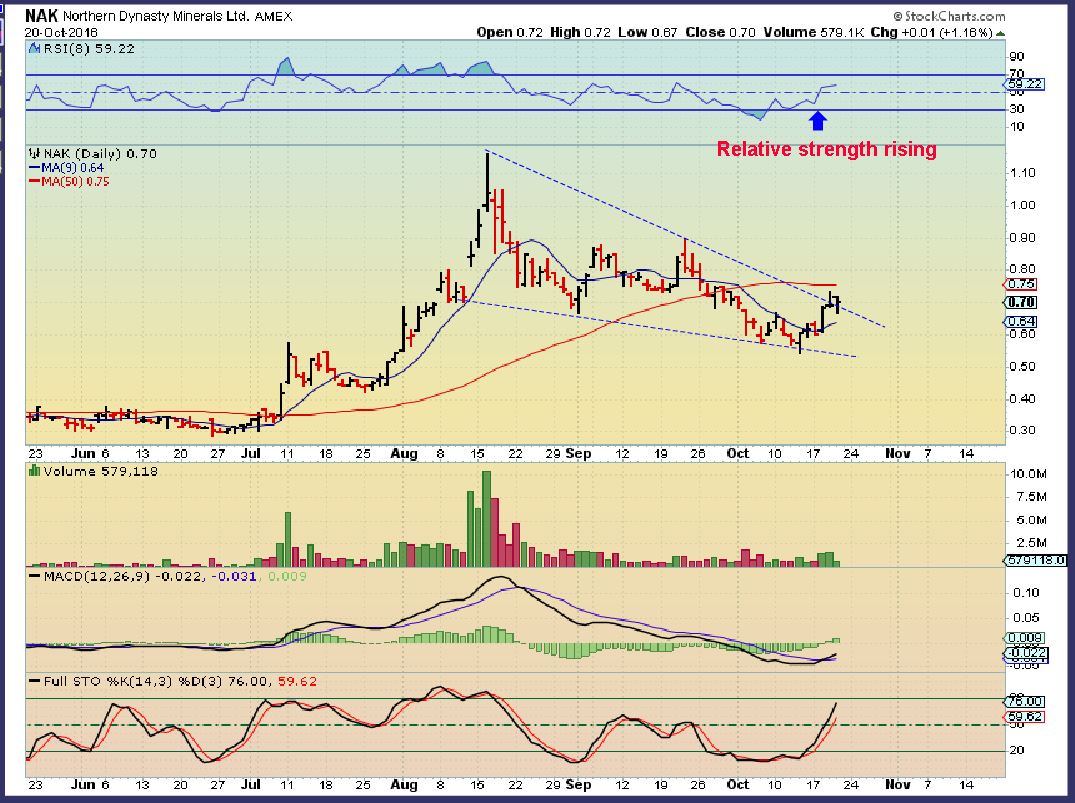This screenshot has width=1075, height=803.
Task: Click the 'Relative strength rising' annotation text
Action: [x=826, y=150]
